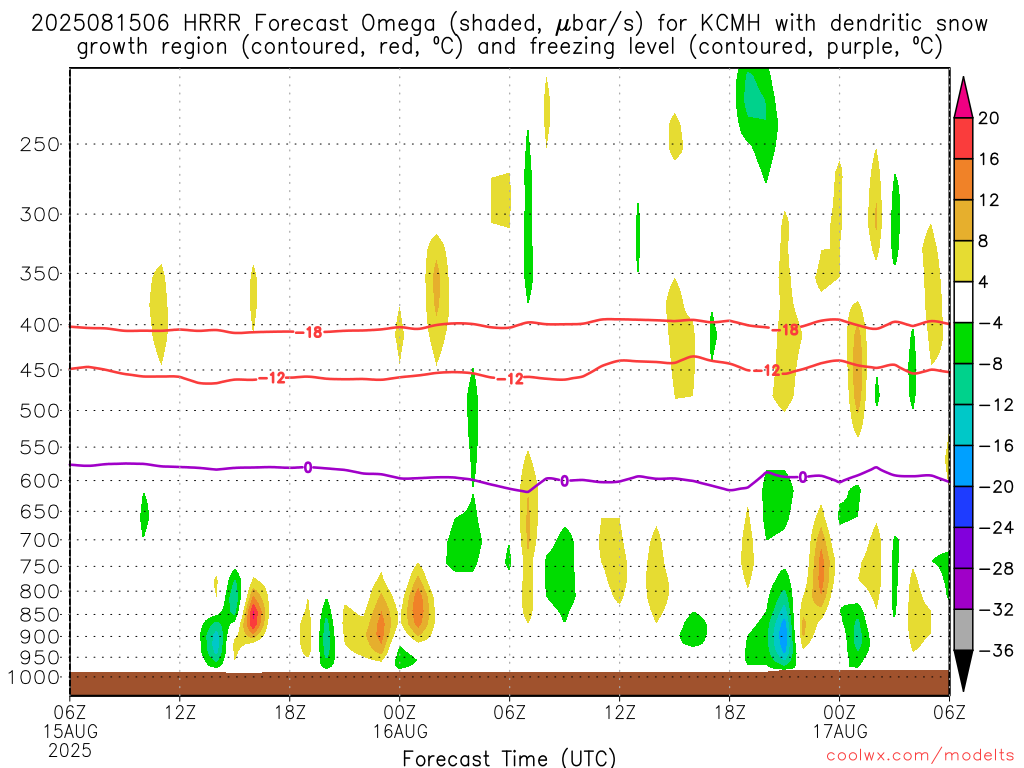This screenshot has width=1024, height=768.
Task: Select the colorbar value label -24
Action: pyautogui.click(x=996, y=528)
